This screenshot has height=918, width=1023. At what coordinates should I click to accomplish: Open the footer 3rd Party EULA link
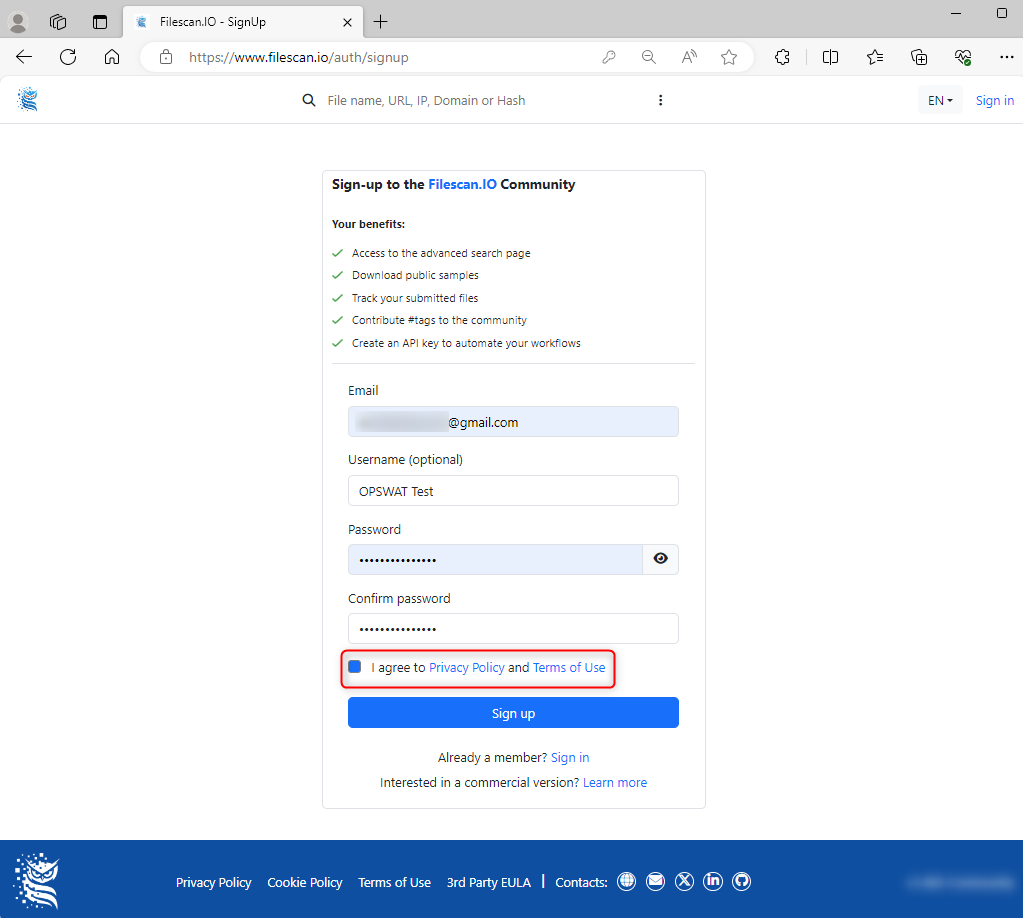(x=489, y=882)
